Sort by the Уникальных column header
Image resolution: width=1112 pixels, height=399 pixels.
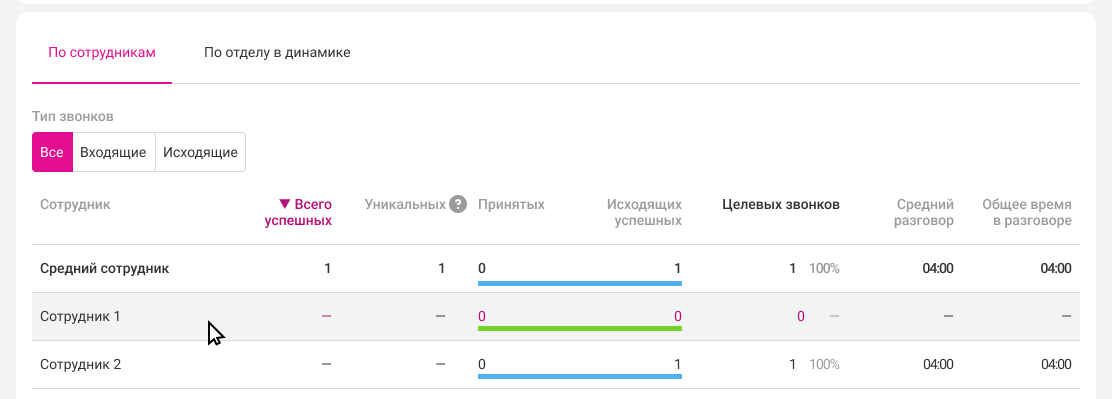[405, 205]
